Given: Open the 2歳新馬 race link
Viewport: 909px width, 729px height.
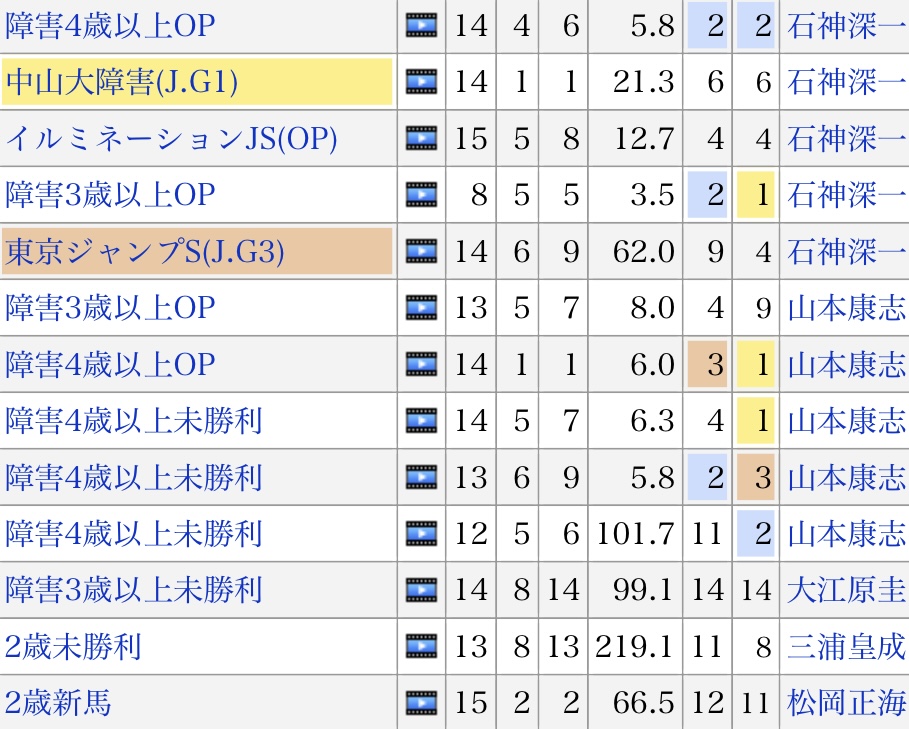Looking at the screenshot, I should coord(58,703).
